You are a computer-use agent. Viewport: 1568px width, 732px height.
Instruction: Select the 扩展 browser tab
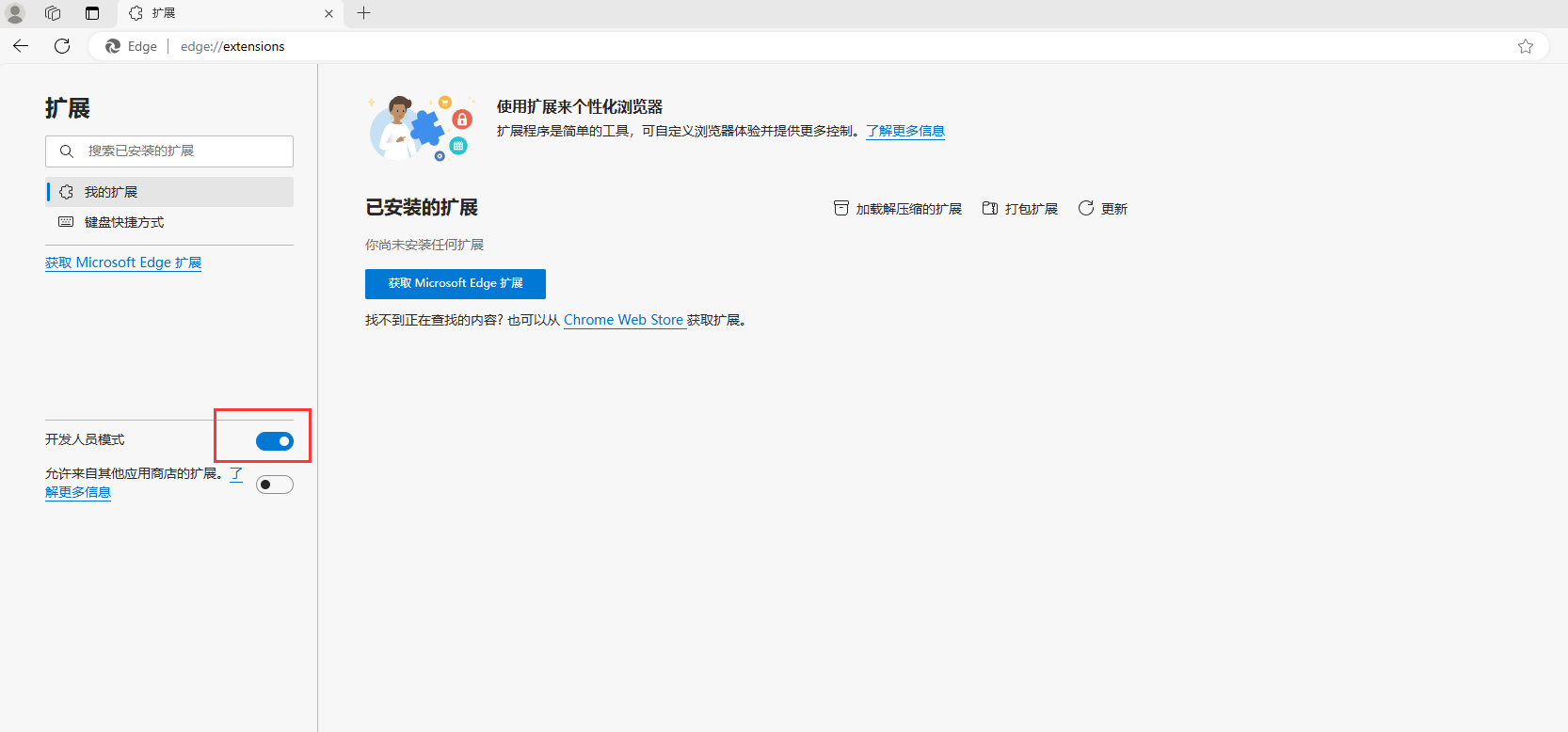tap(231, 13)
